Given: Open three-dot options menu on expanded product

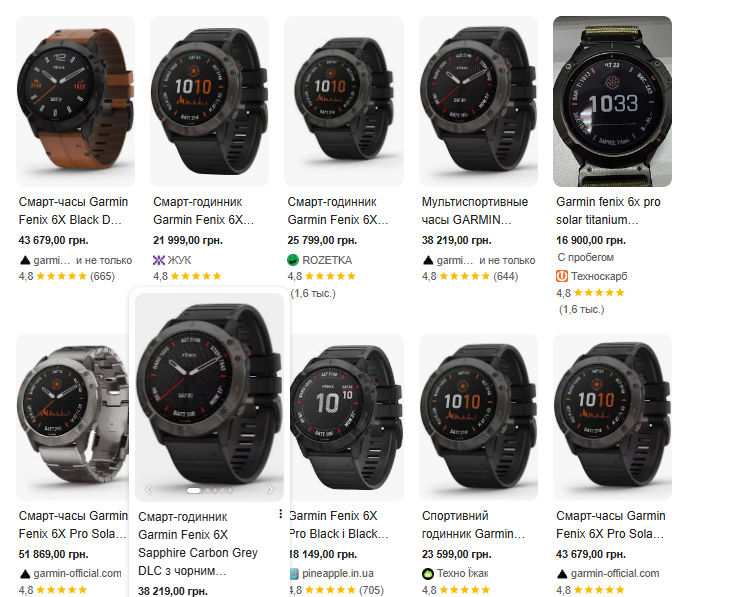Looking at the screenshot, I should click(280, 513).
